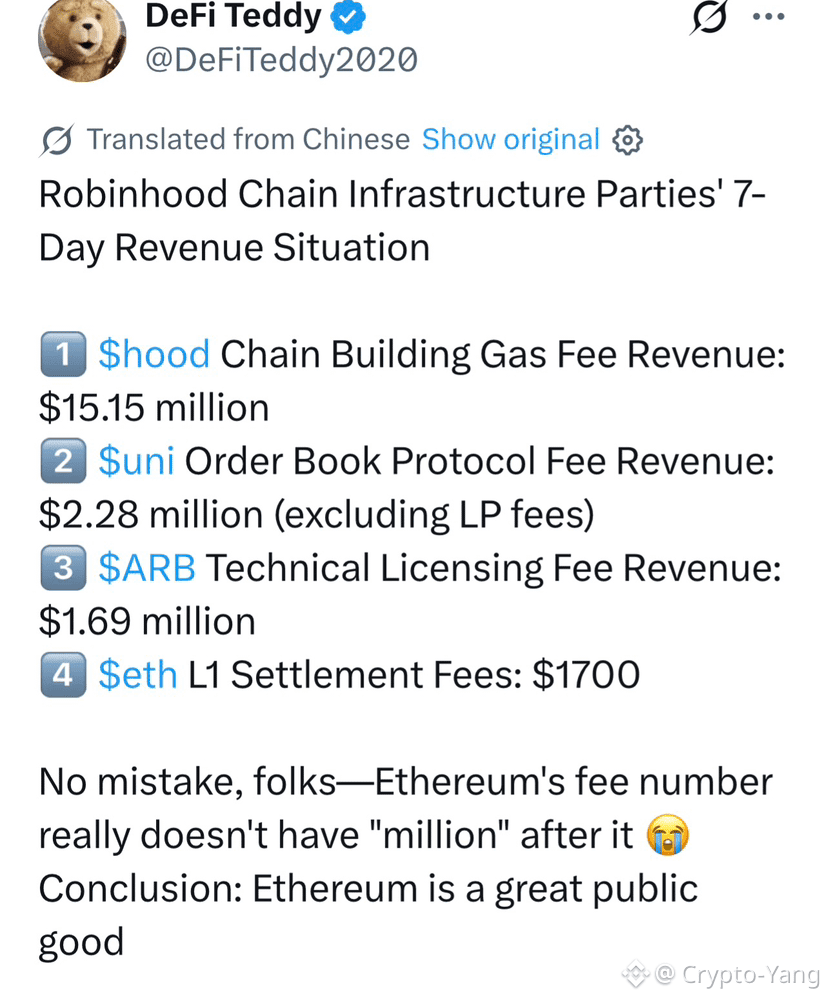Open the $eth cashtag
The image size is (828, 999).
pyautogui.click(x=138, y=675)
